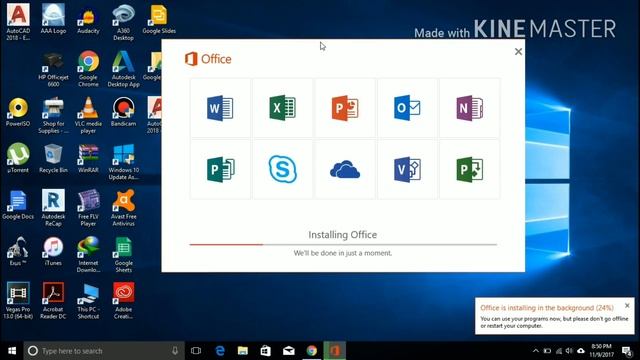Screen dimensions: 640x360
Task: Select the VLC media player icon
Action: tap(88, 116)
